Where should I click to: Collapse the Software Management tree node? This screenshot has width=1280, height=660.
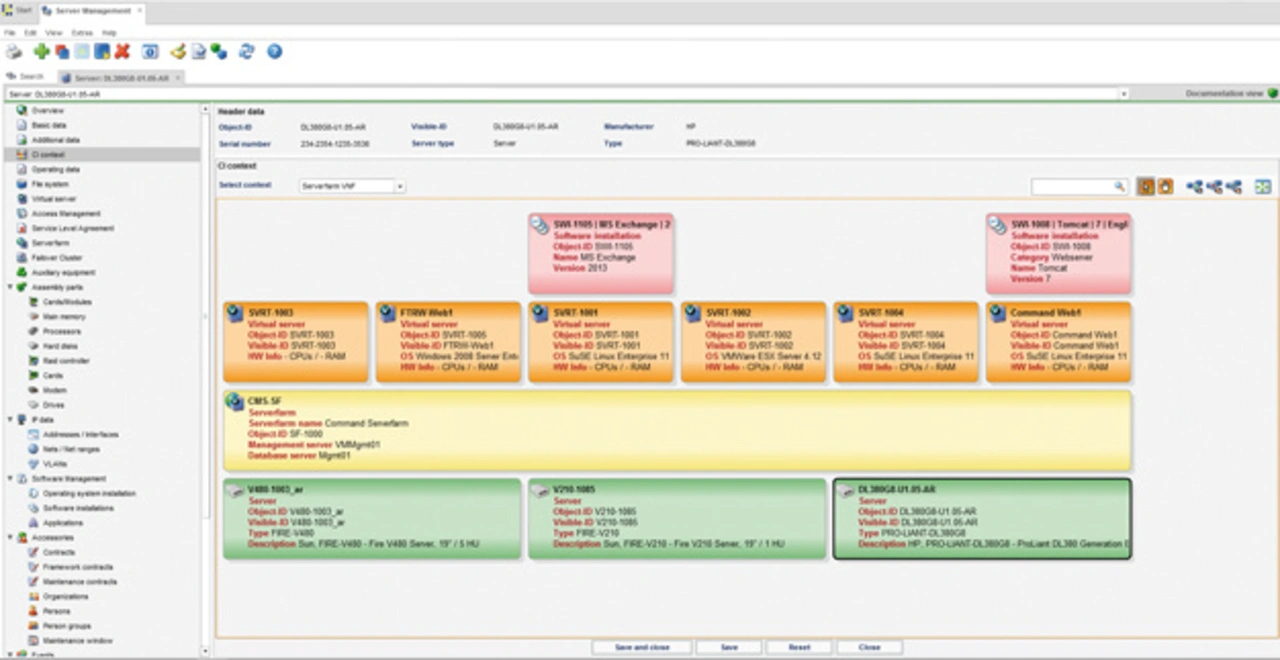click(x=10, y=479)
